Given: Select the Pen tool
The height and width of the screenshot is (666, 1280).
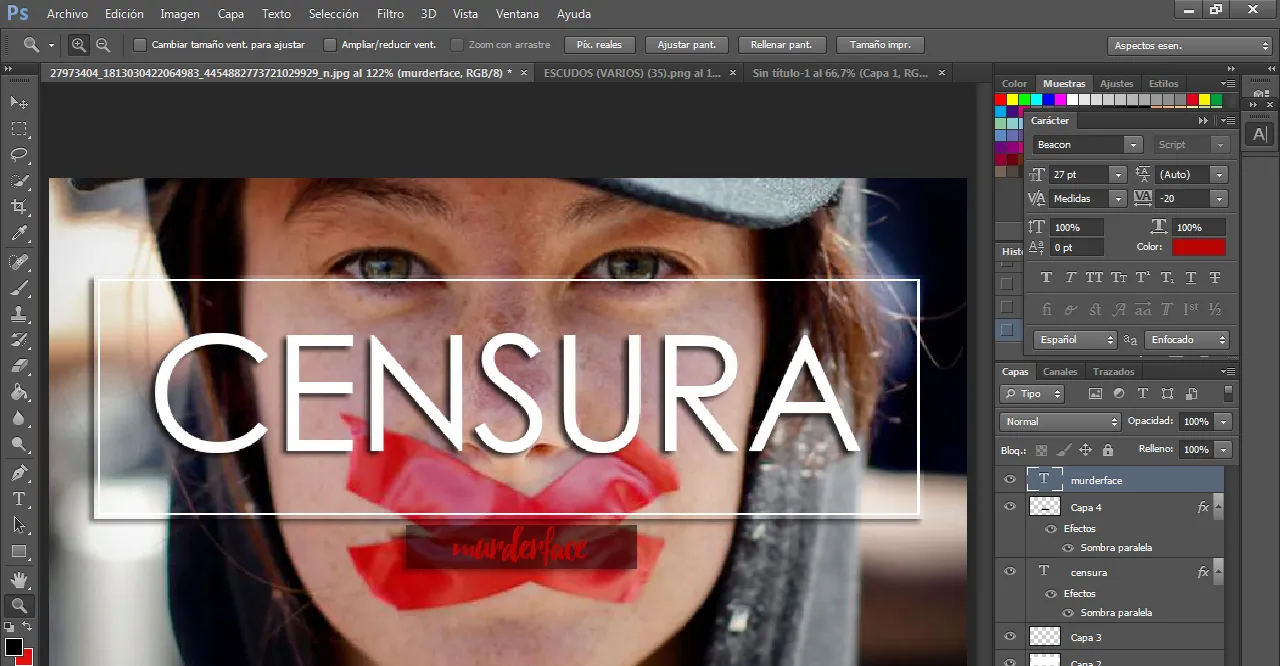Looking at the screenshot, I should 19,472.
